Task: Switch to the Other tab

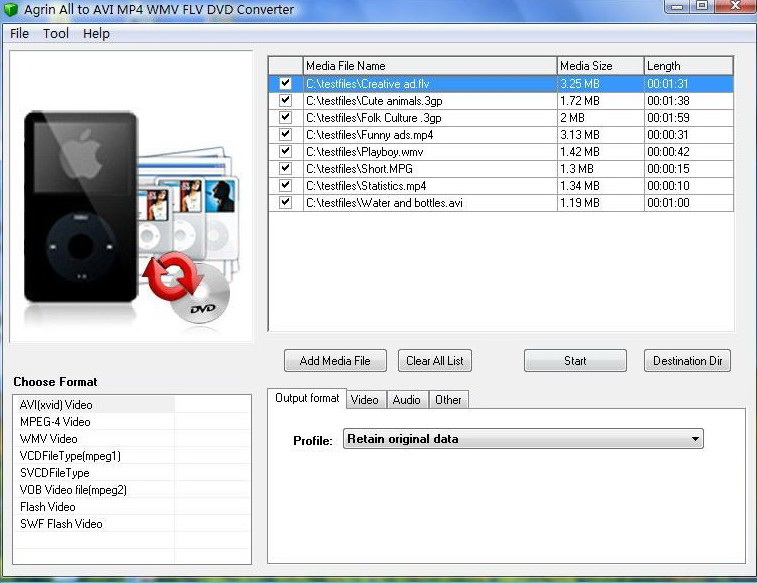Action: pos(448,400)
